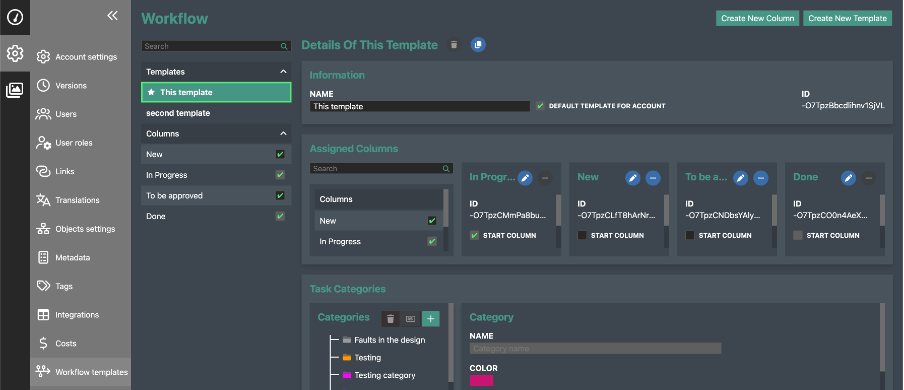Collapse the Columns section
Screen dimensions: 904x390
pyautogui.click(x=283, y=133)
